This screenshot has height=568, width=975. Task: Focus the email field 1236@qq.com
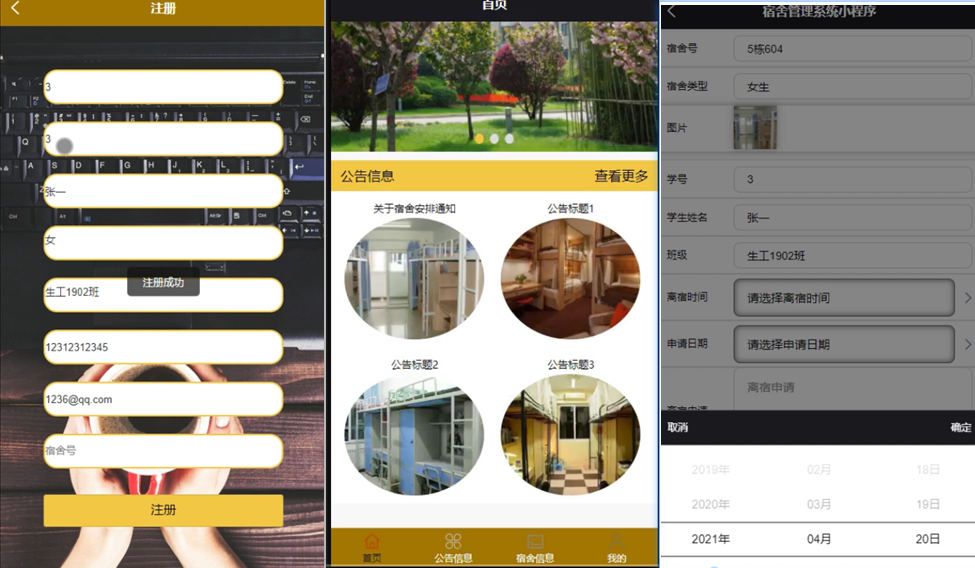pyautogui.click(x=163, y=399)
